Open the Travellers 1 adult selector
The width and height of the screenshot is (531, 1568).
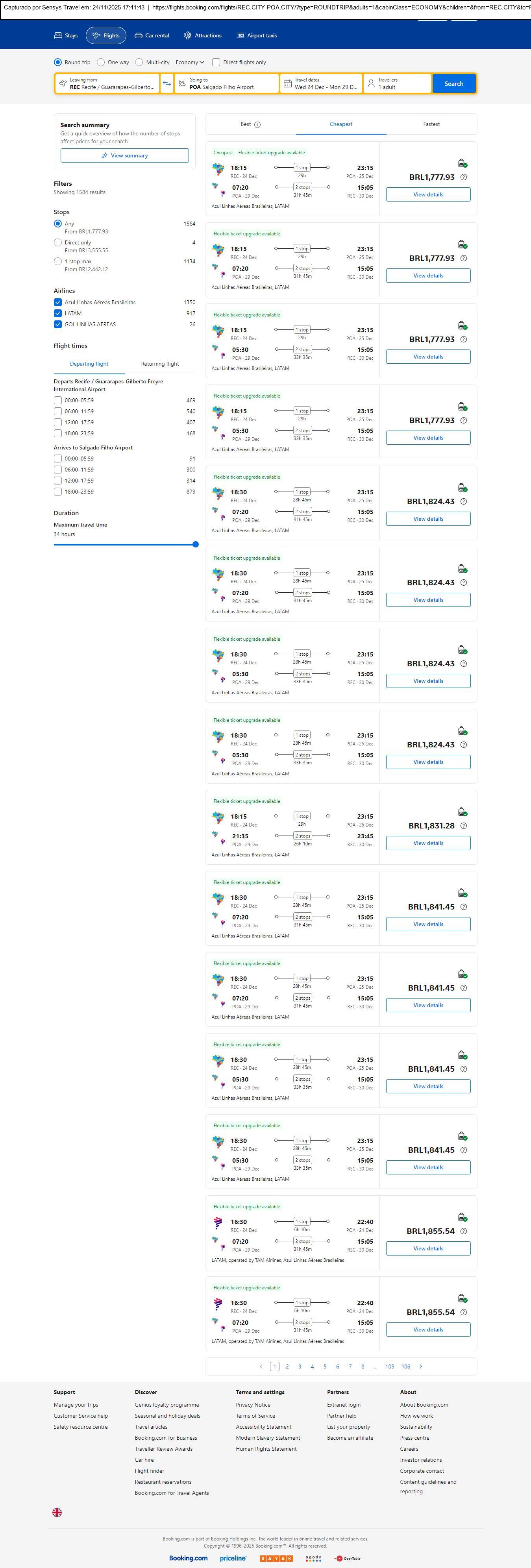point(397,83)
